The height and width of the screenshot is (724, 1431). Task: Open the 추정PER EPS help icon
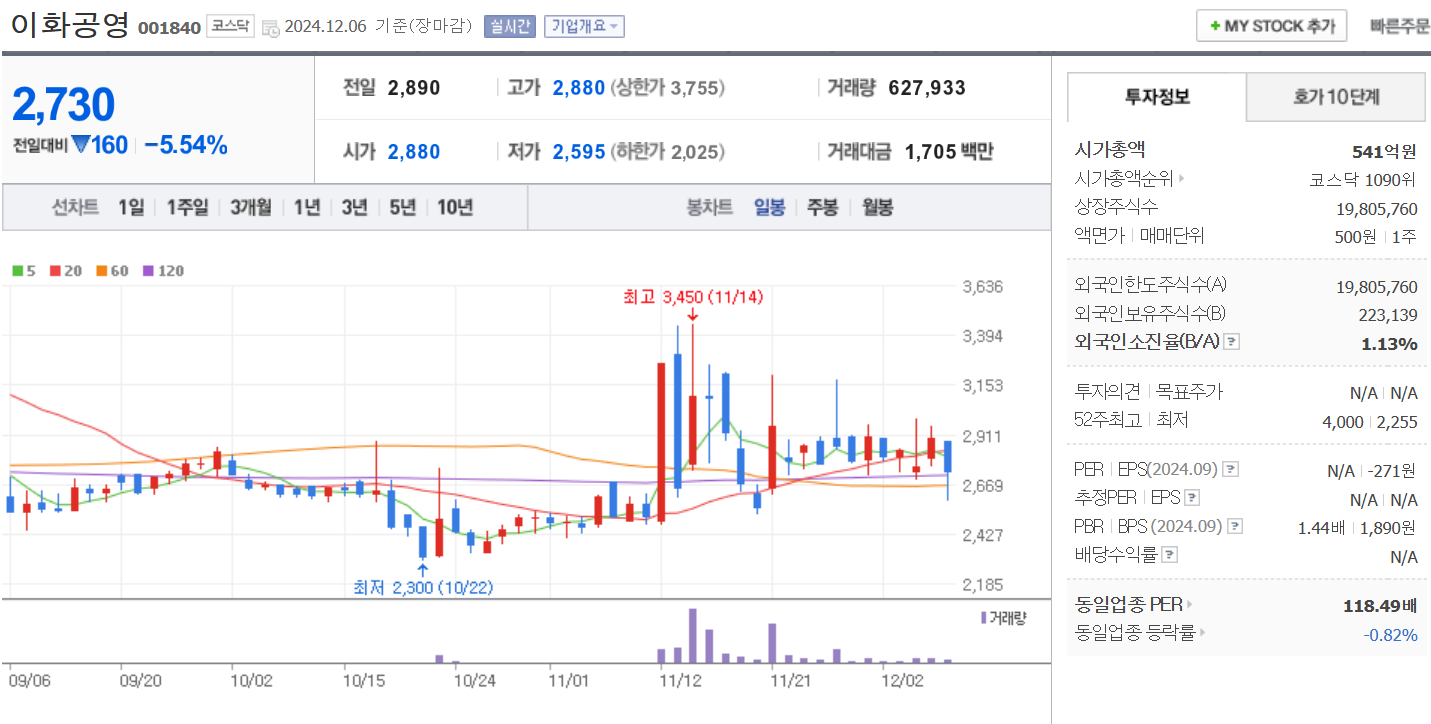[x=1192, y=498]
